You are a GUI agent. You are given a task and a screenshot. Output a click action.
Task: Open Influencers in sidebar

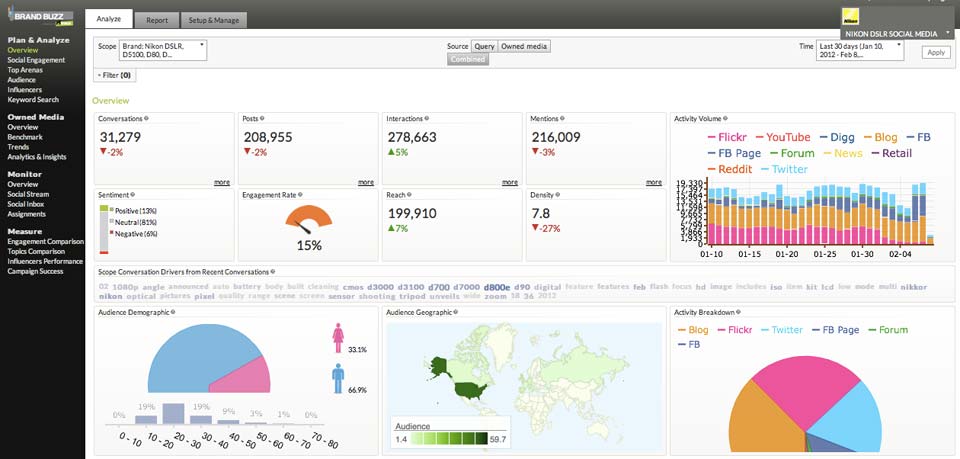tap(24, 89)
